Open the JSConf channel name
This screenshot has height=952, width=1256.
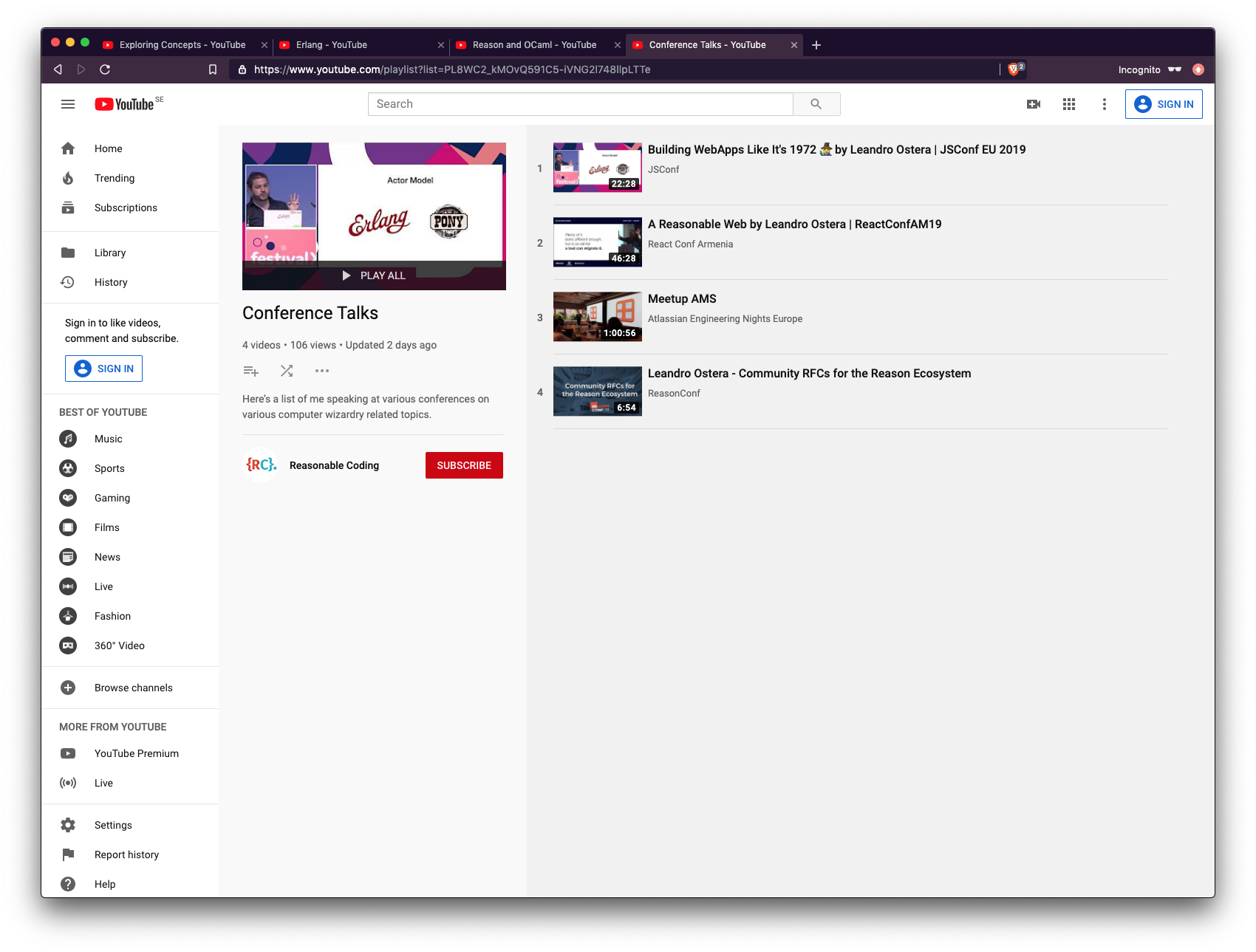coord(663,169)
